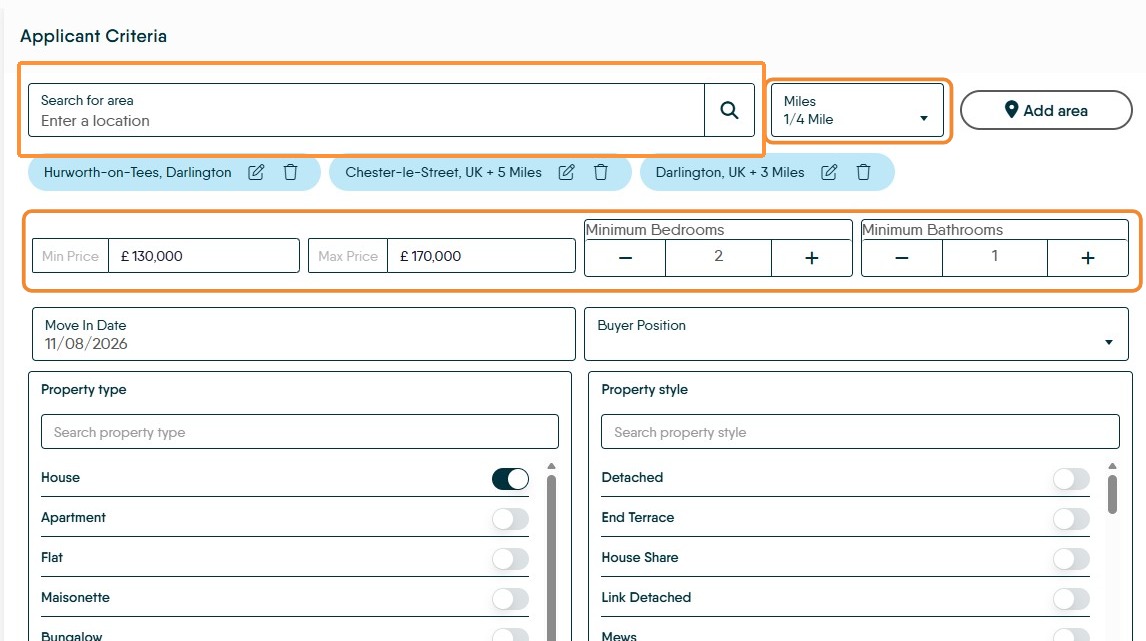Turn off the House property type toggle
Viewport: 1146px width, 641px height.
point(510,479)
